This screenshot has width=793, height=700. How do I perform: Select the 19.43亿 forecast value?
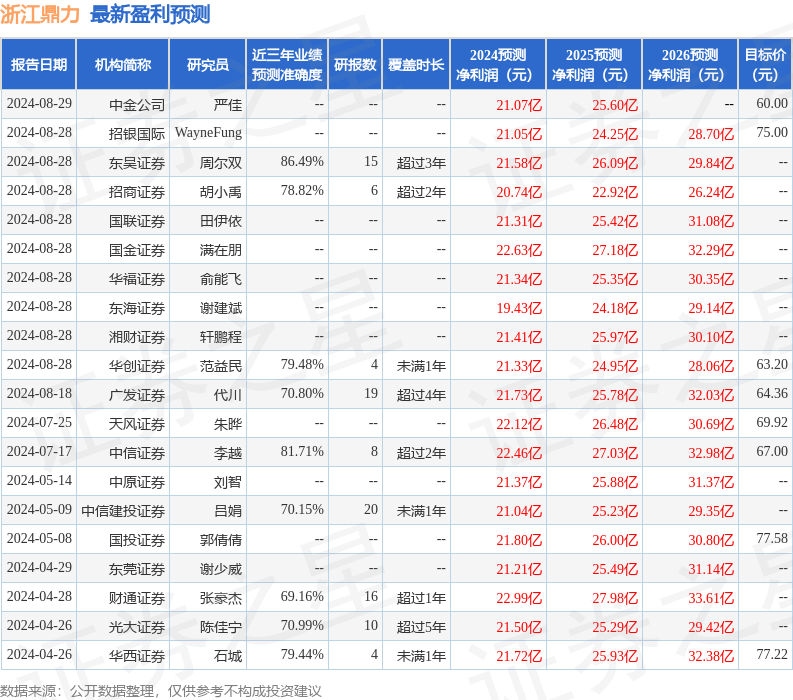(x=519, y=308)
